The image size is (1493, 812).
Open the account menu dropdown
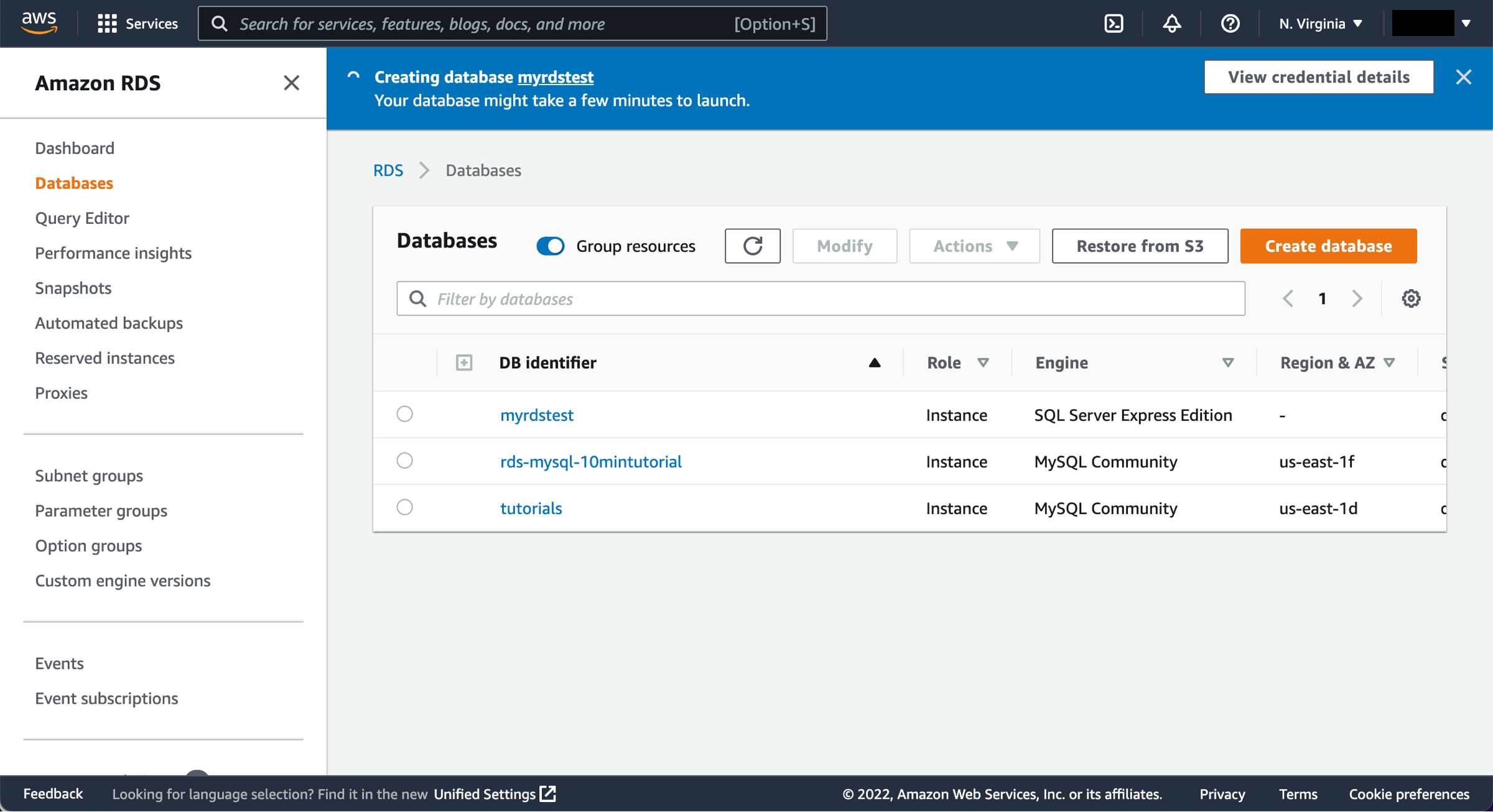tap(1431, 24)
